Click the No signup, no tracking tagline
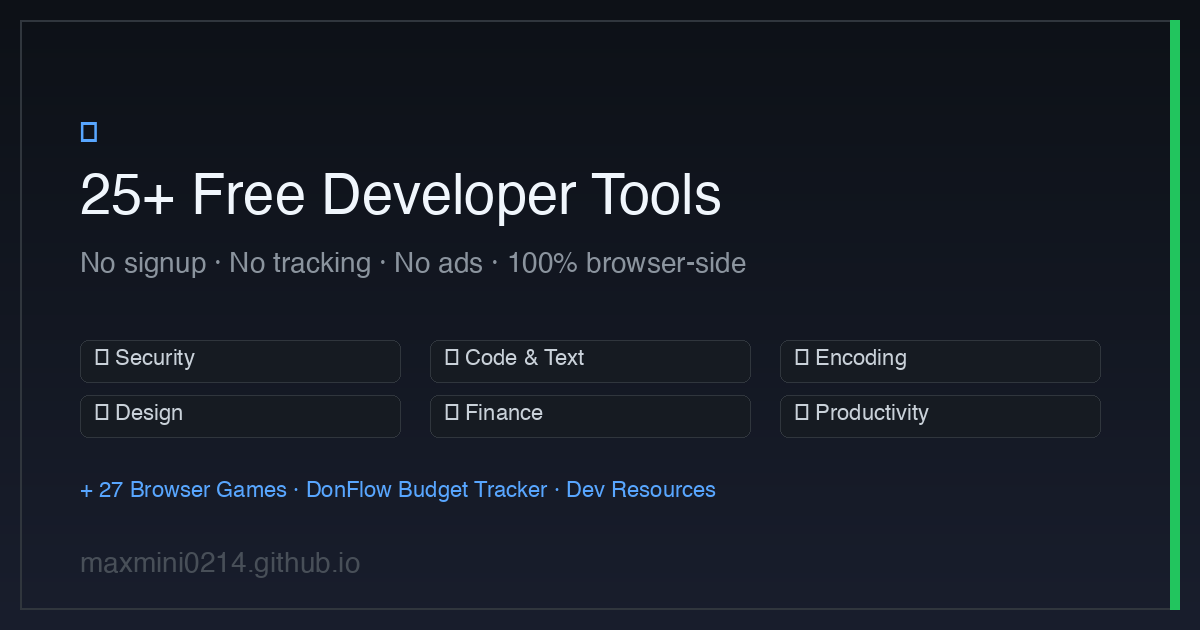Screen dimensions: 1200x630 click(413, 264)
